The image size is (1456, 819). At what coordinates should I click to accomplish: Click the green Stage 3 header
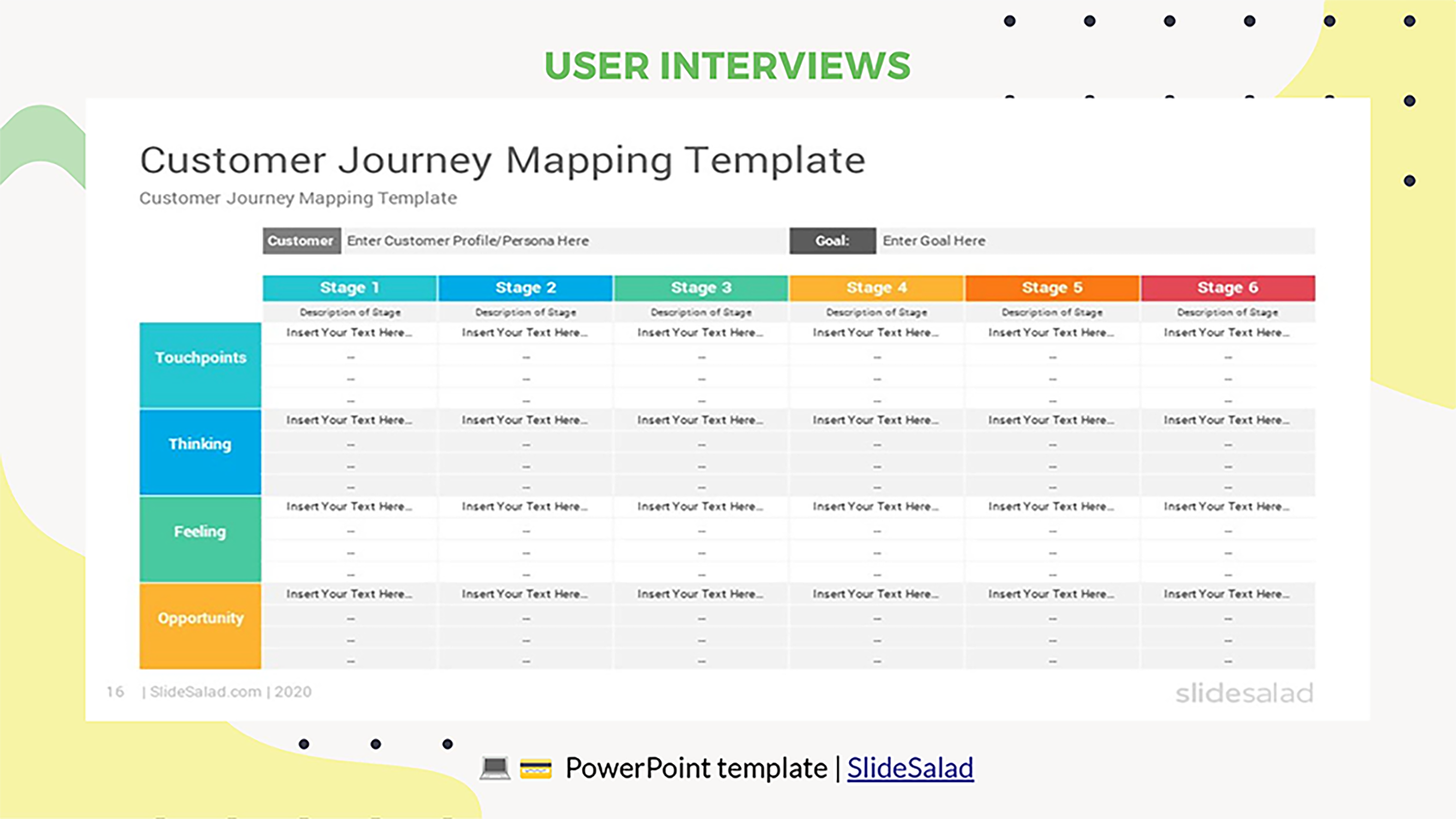click(x=701, y=288)
